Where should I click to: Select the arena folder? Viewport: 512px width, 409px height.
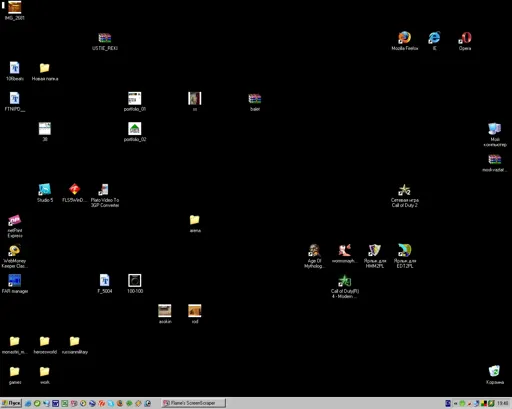[x=195, y=220]
